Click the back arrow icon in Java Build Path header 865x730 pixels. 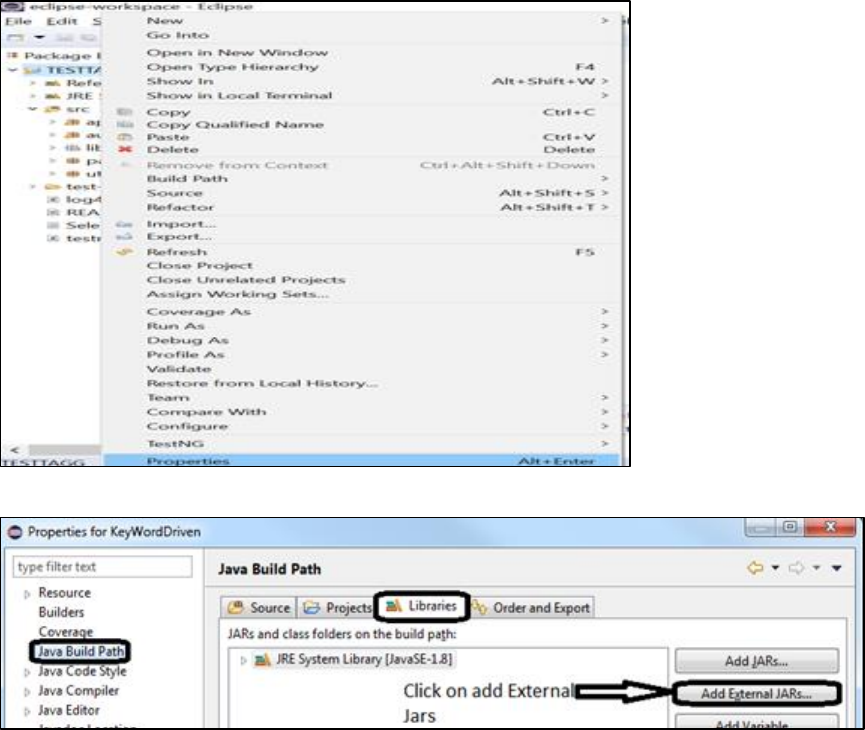(x=755, y=568)
